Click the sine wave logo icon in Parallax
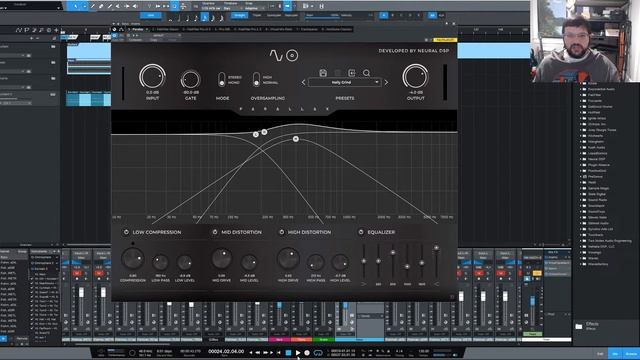The height and width of the screenshot is (360, 640). click(276, 55)
